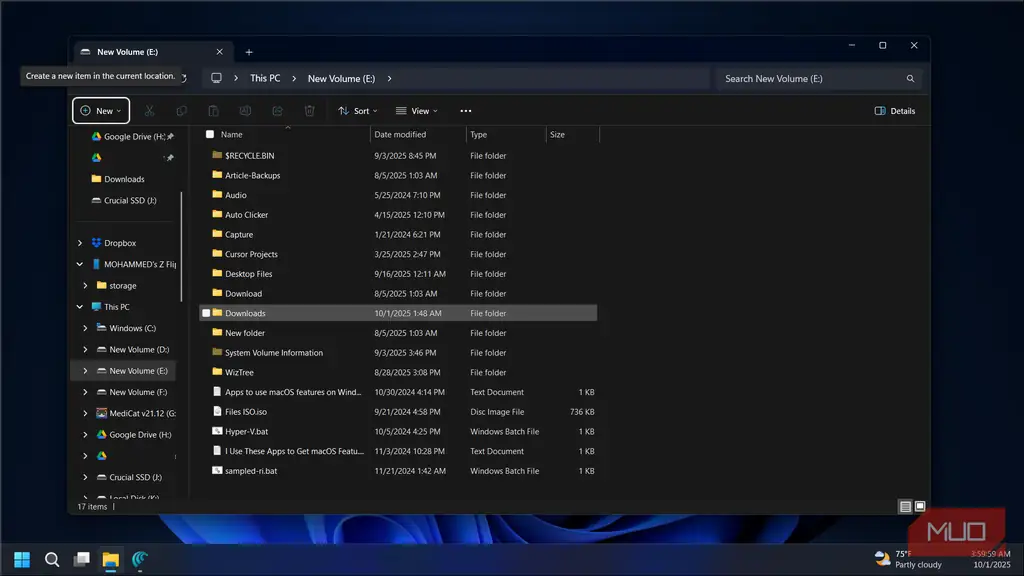Click the chevron after This PC breadcrumb
Screen dimensions: 1024x576
[294, 78]
